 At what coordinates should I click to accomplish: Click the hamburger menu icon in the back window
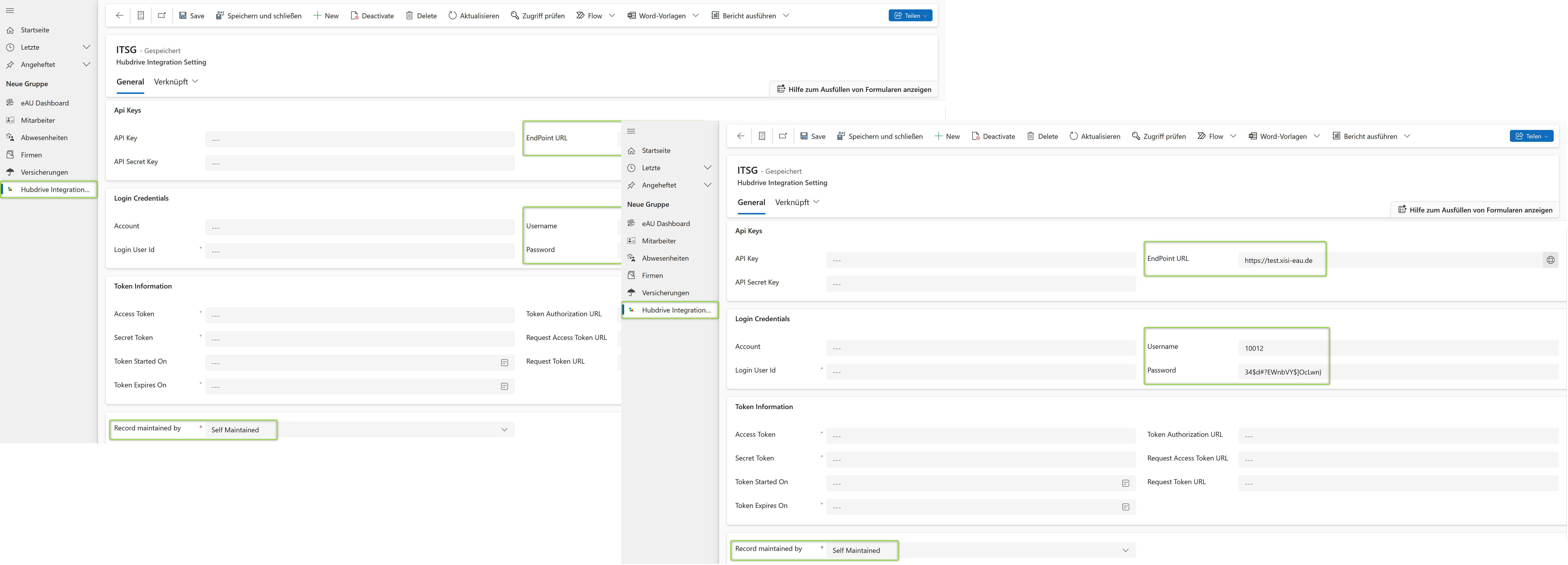tap(10, 10)
